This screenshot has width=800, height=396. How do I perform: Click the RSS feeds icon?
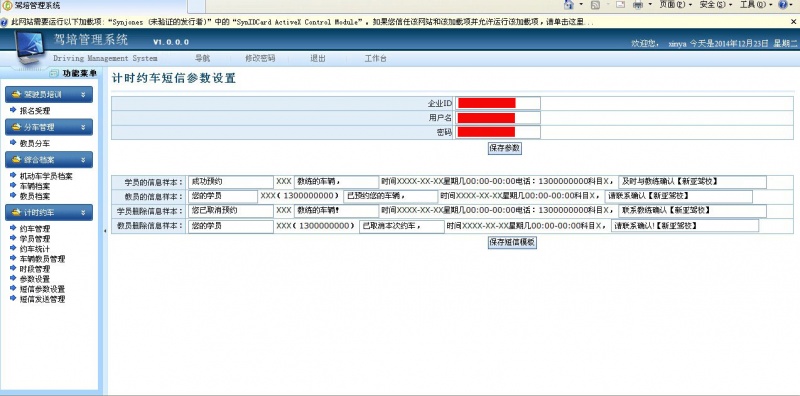pyautogui.click(x=595, y=5)
